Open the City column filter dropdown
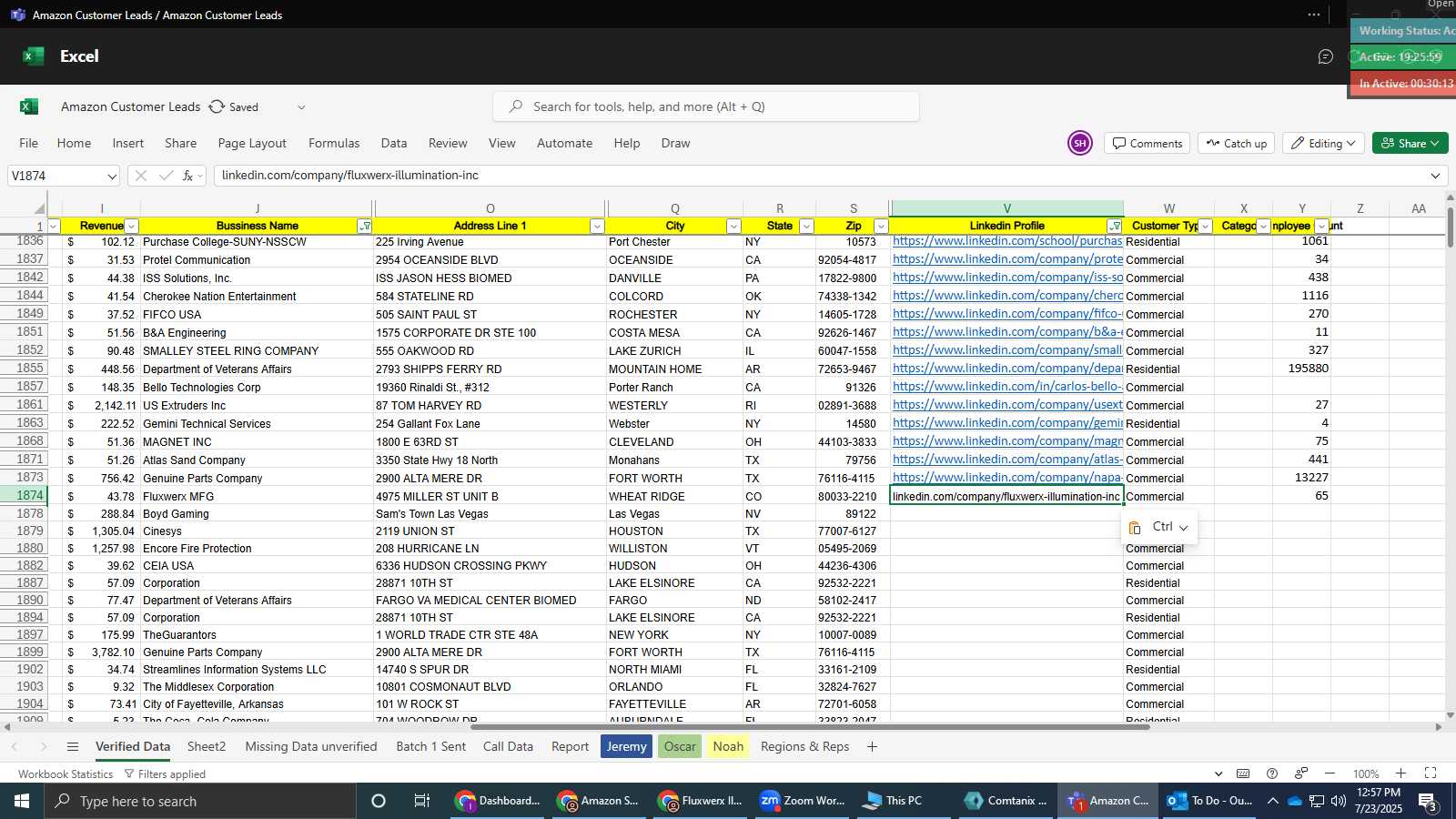The image size is (1456, 819). (733, 226)
